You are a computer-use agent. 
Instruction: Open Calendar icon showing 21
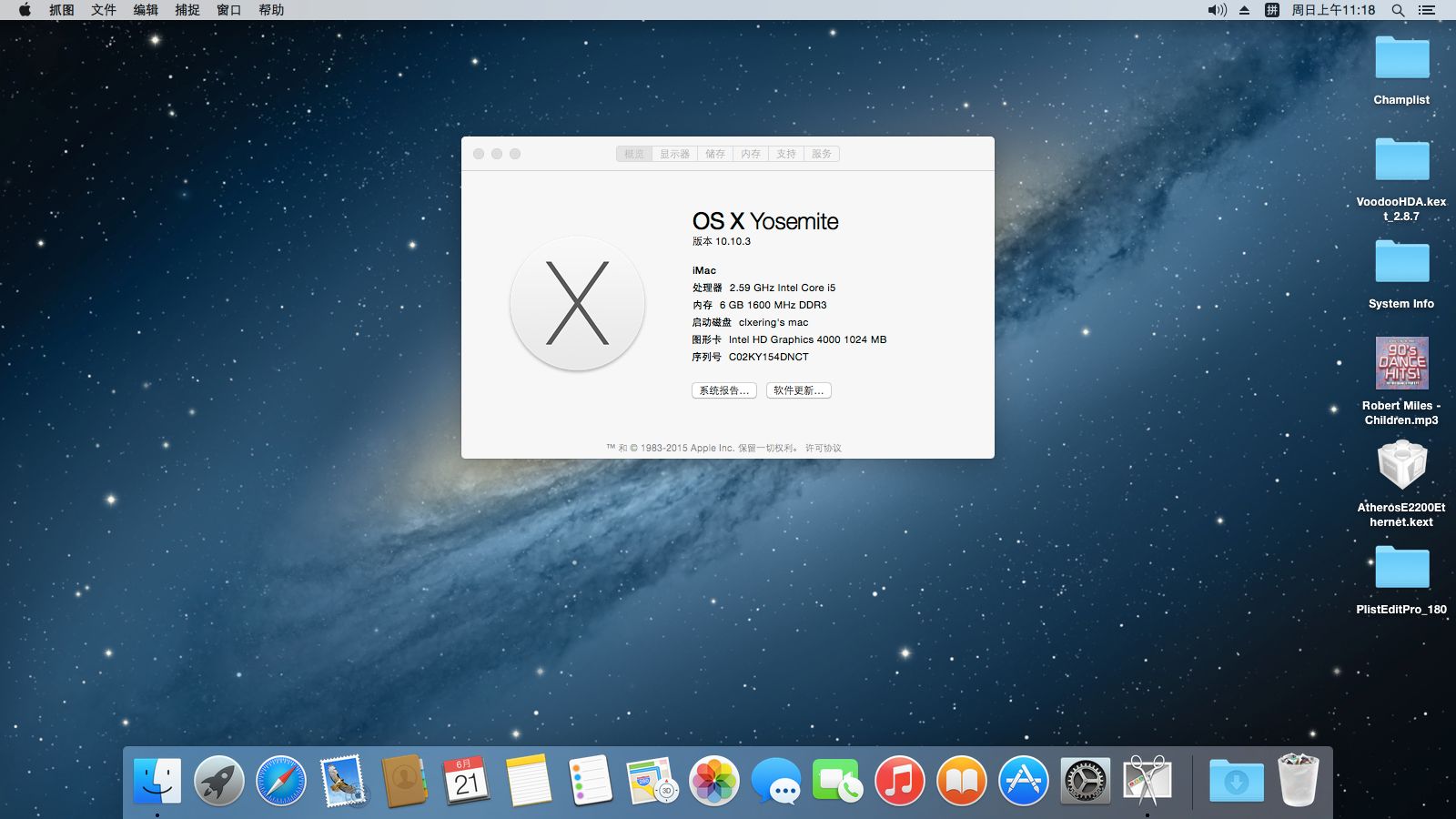pos(467,781)
